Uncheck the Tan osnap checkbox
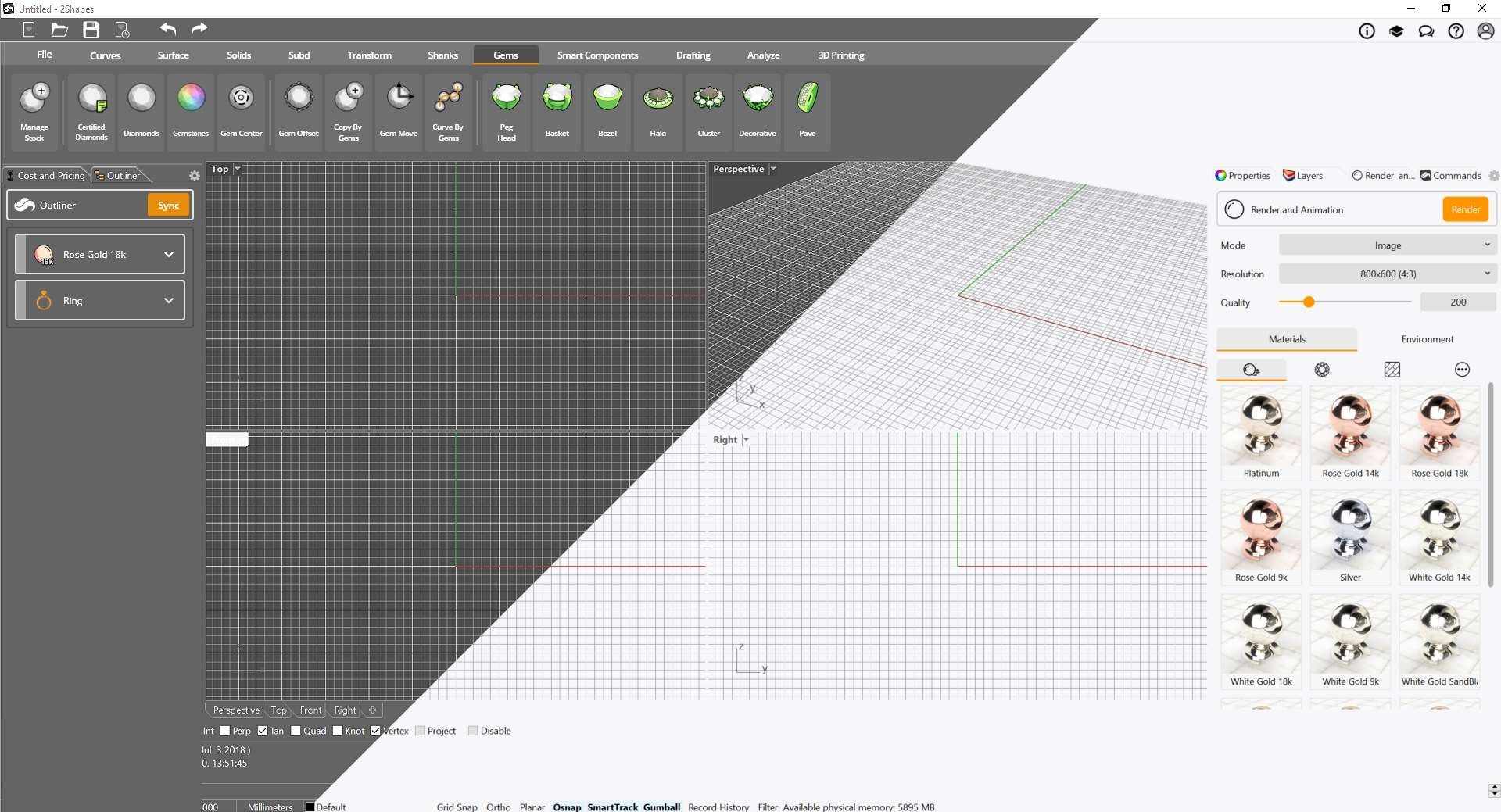 (263, 731)
